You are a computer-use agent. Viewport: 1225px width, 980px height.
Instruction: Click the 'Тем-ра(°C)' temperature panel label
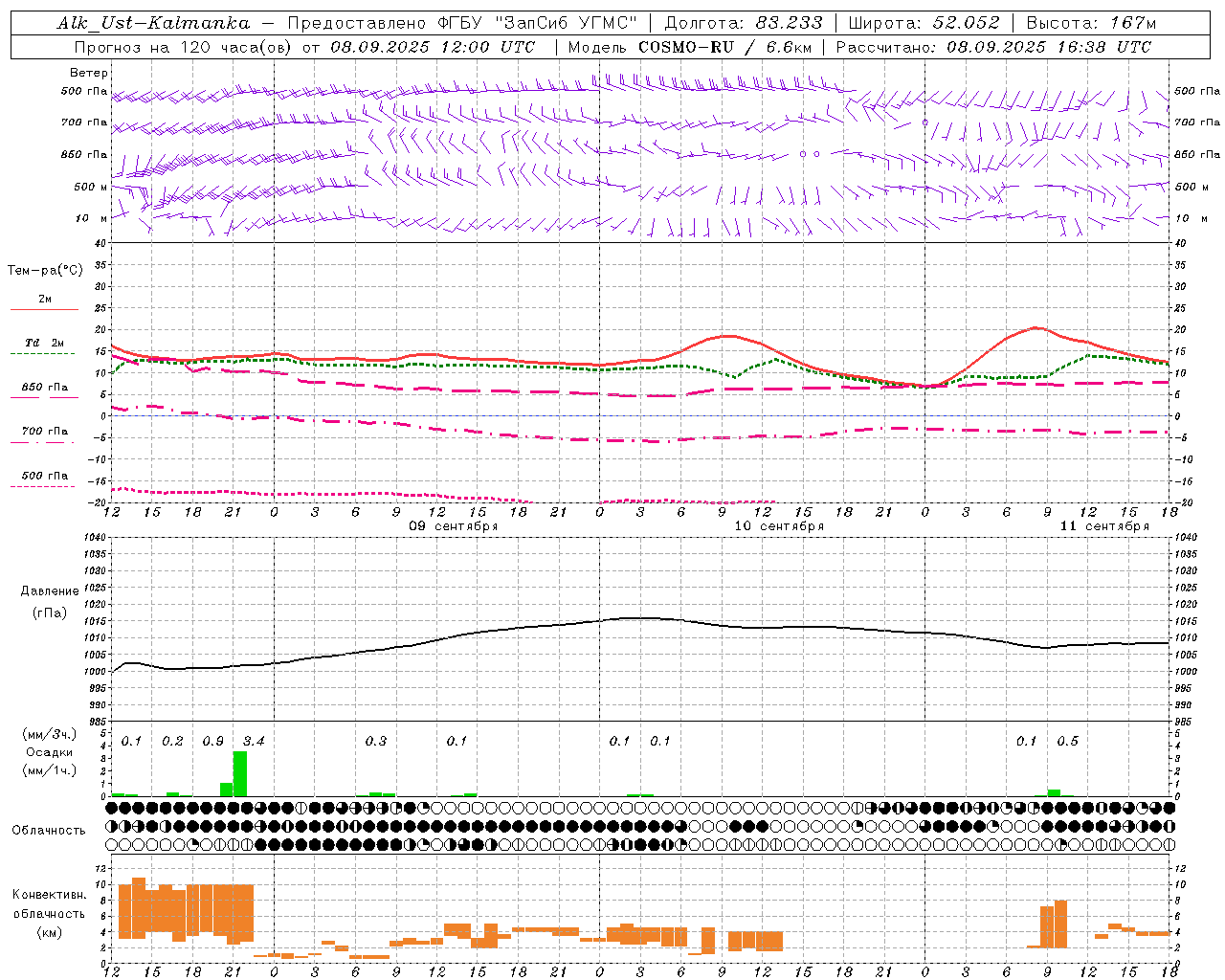pyautogui.click(x=45, y=271)
